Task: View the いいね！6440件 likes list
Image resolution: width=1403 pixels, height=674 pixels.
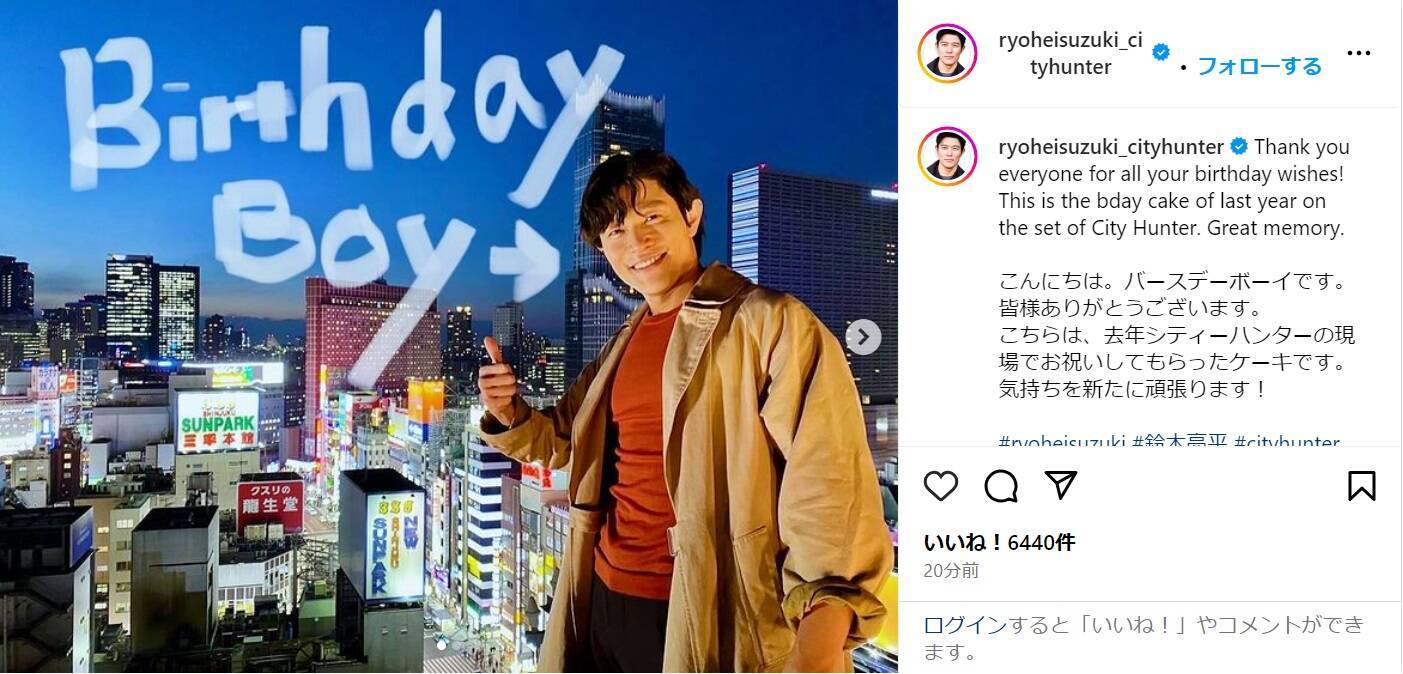Action: [x=999, y=542]
